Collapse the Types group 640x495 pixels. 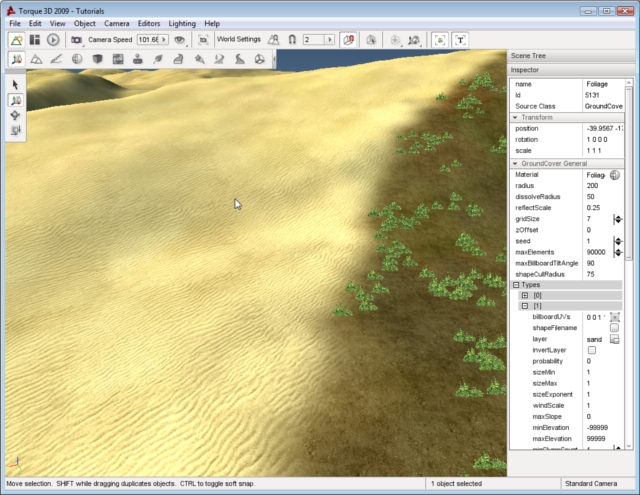(517, 285)
